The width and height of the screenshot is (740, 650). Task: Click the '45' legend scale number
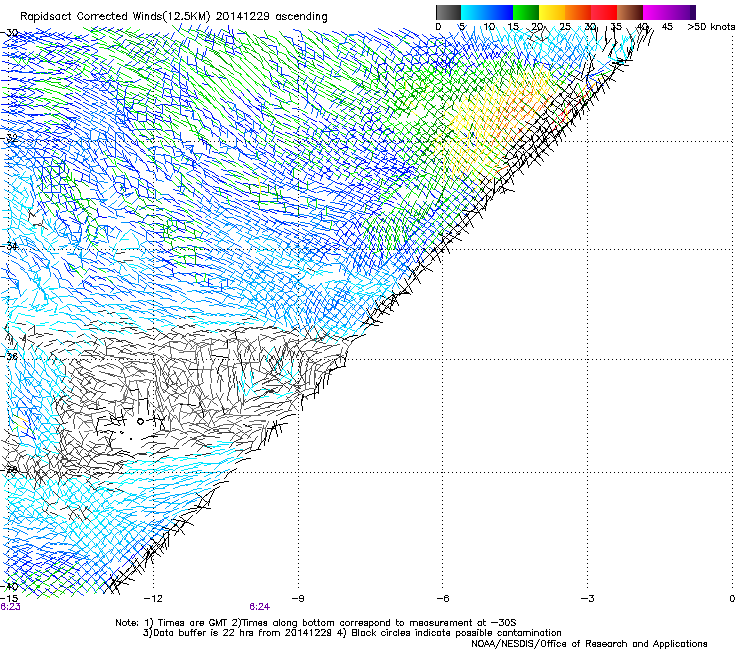667,27
